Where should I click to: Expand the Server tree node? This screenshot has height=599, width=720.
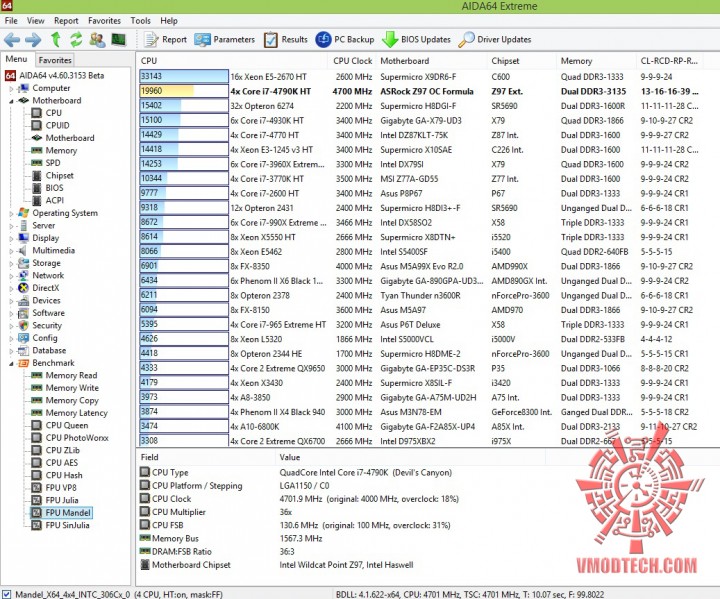coord(11,226)
